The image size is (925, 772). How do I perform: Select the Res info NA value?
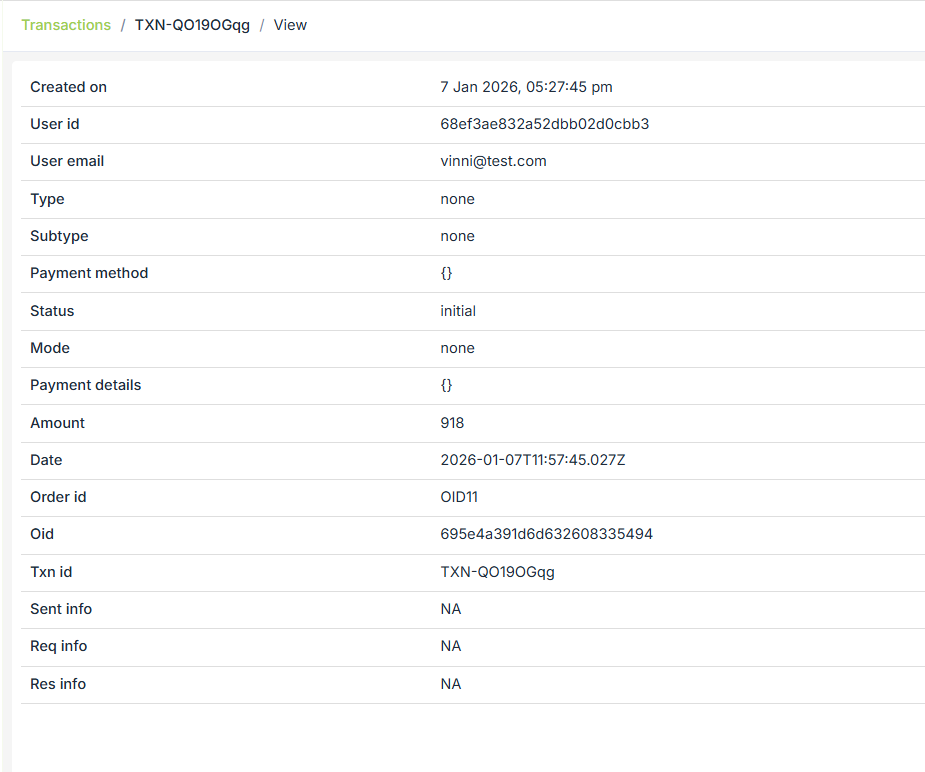point(451,684)
